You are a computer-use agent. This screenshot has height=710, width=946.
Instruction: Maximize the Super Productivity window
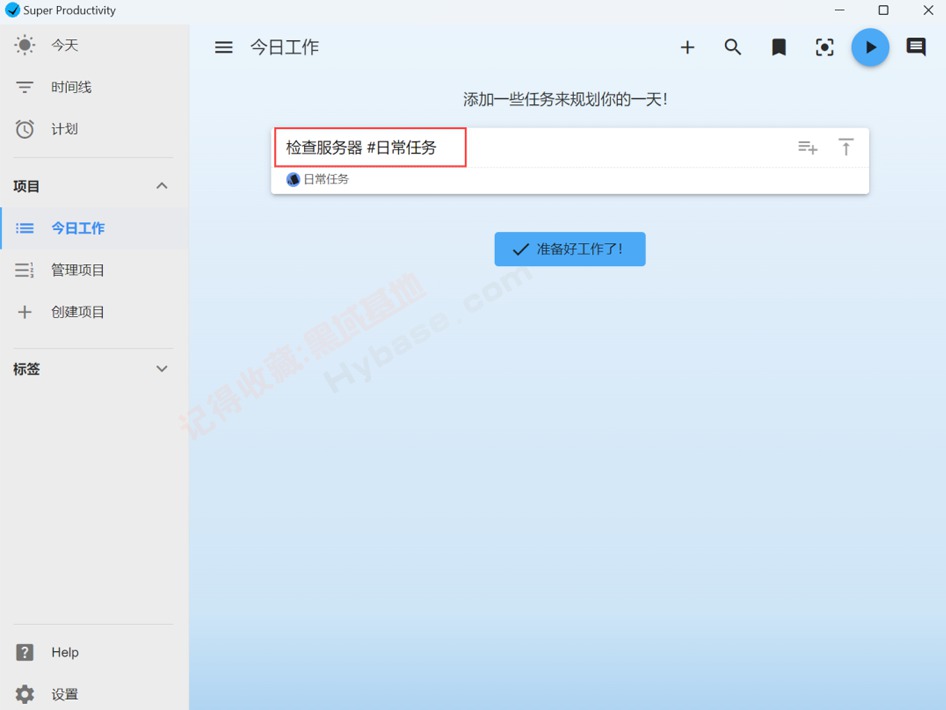coord(883,10)
